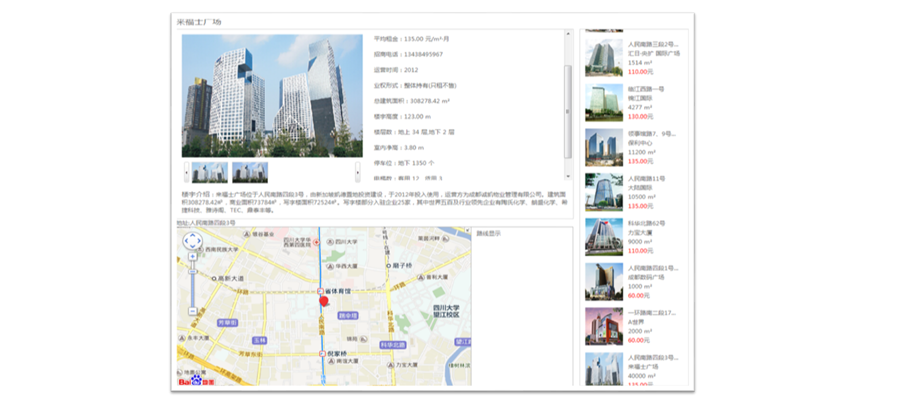Open the 大陆国际 10500 m² listing
This screenshot has height=404, width=900.
pos(634,192)
